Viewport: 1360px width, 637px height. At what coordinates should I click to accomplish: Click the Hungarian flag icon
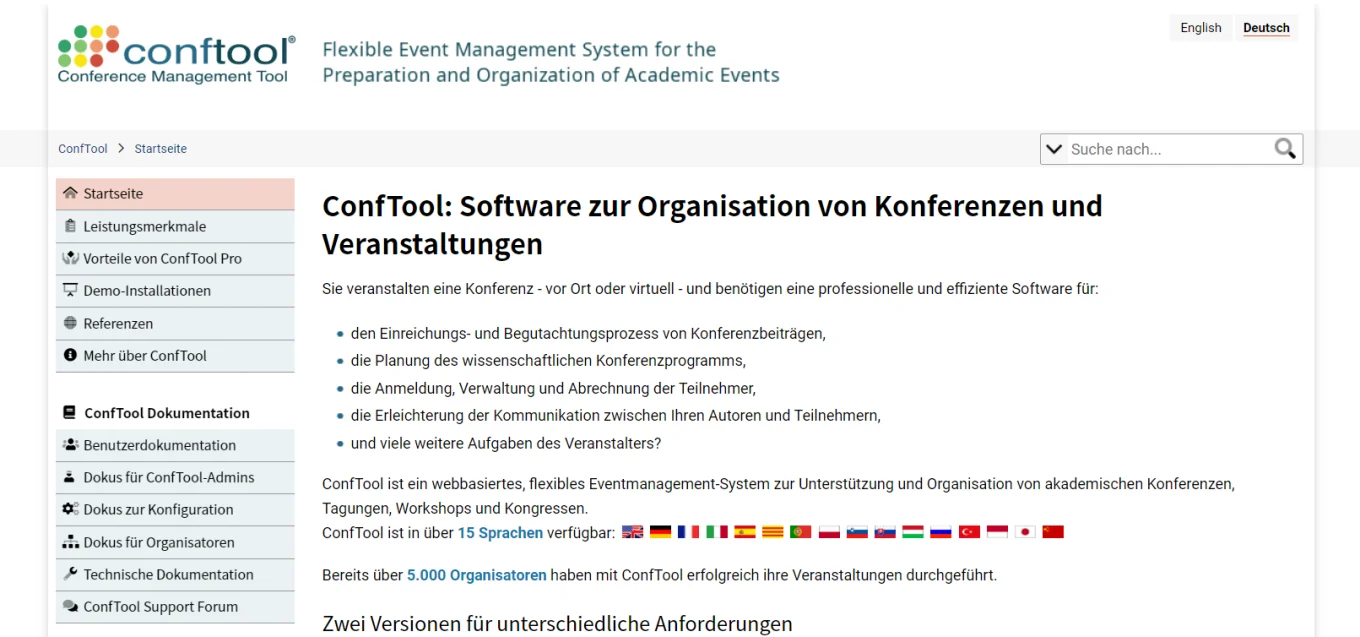pyautogui.click(x=913, y=532)
